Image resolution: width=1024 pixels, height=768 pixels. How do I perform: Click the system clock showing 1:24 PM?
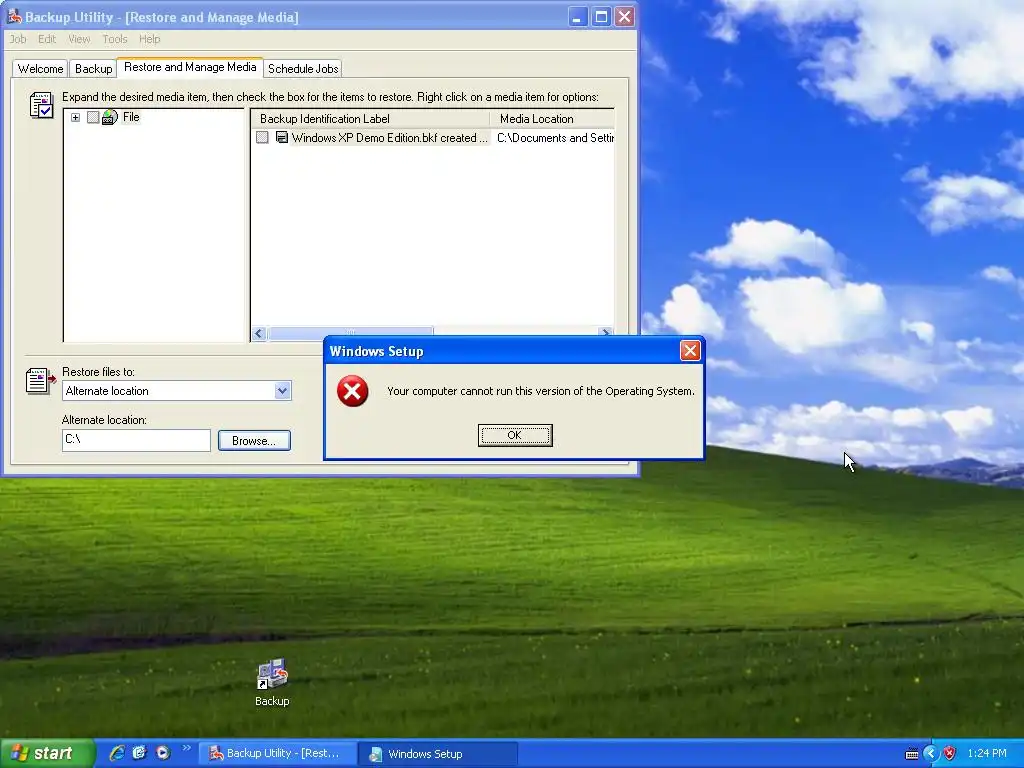tap(987, 754)
